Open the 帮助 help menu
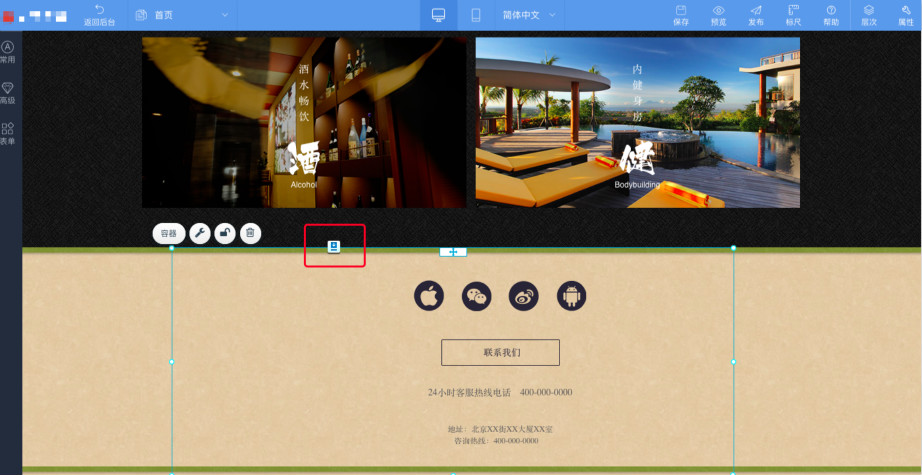 (831, 15)
